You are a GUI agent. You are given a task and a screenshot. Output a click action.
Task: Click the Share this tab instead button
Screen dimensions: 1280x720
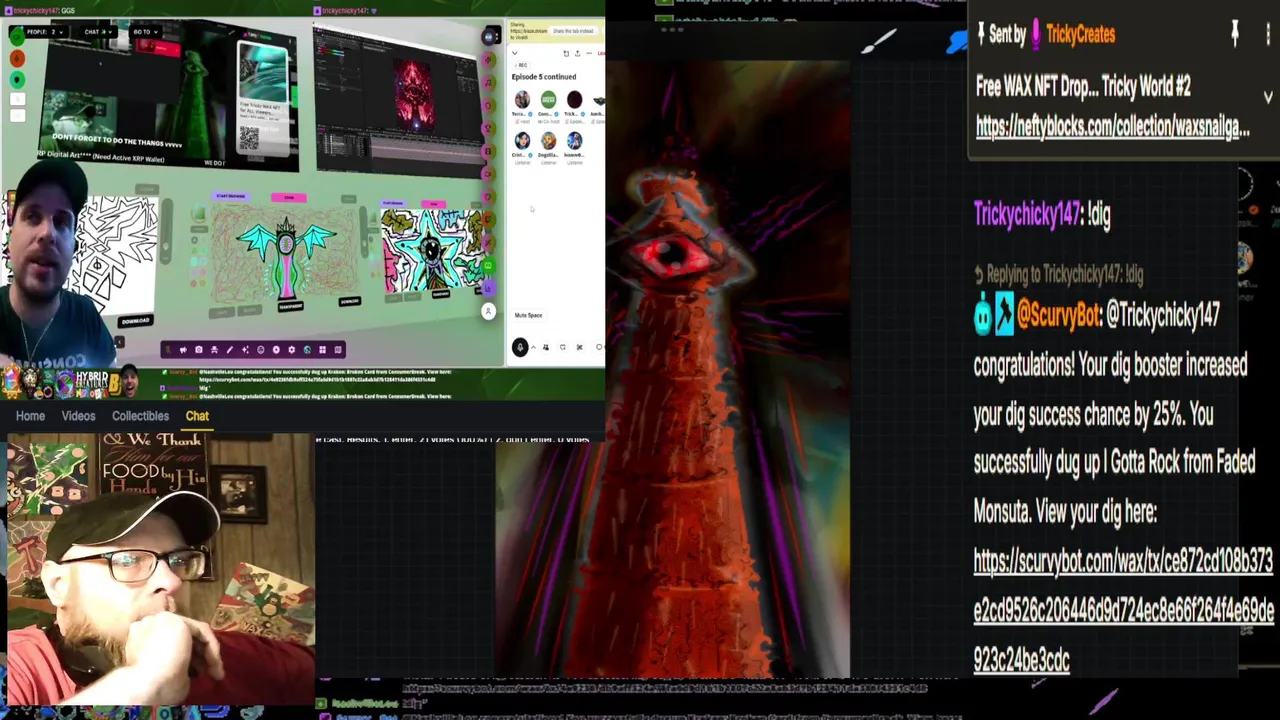(572, 30)
